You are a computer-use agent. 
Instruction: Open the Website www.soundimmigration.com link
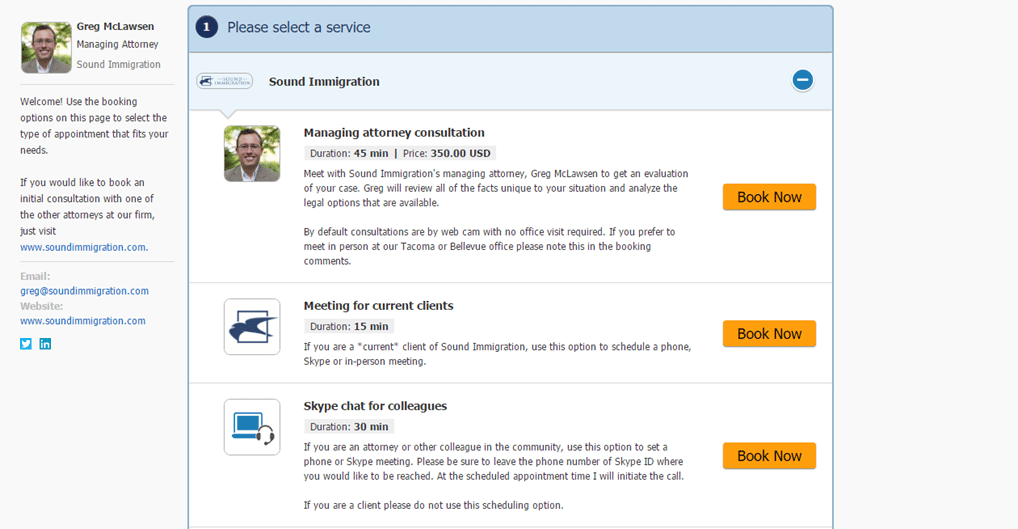(x=82, y=321)
